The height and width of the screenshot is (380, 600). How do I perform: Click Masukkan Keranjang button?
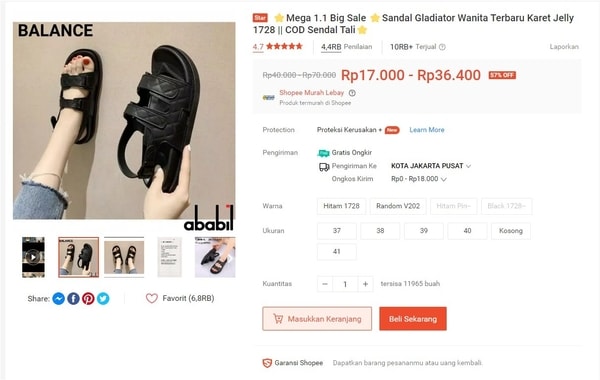317,319
